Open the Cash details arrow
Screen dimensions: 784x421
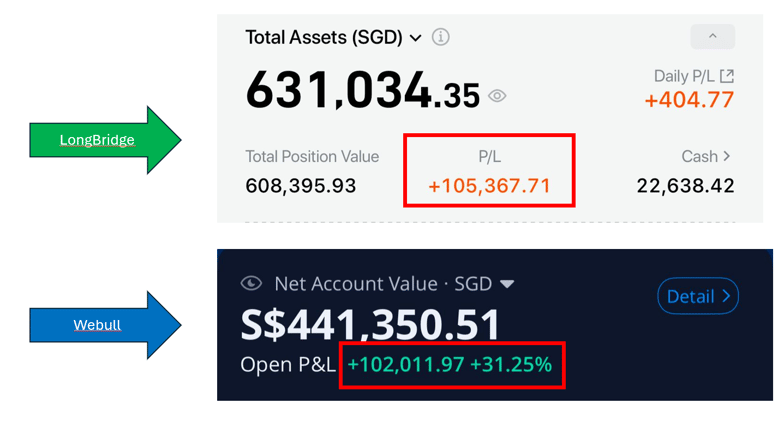[x=726, y=156]
